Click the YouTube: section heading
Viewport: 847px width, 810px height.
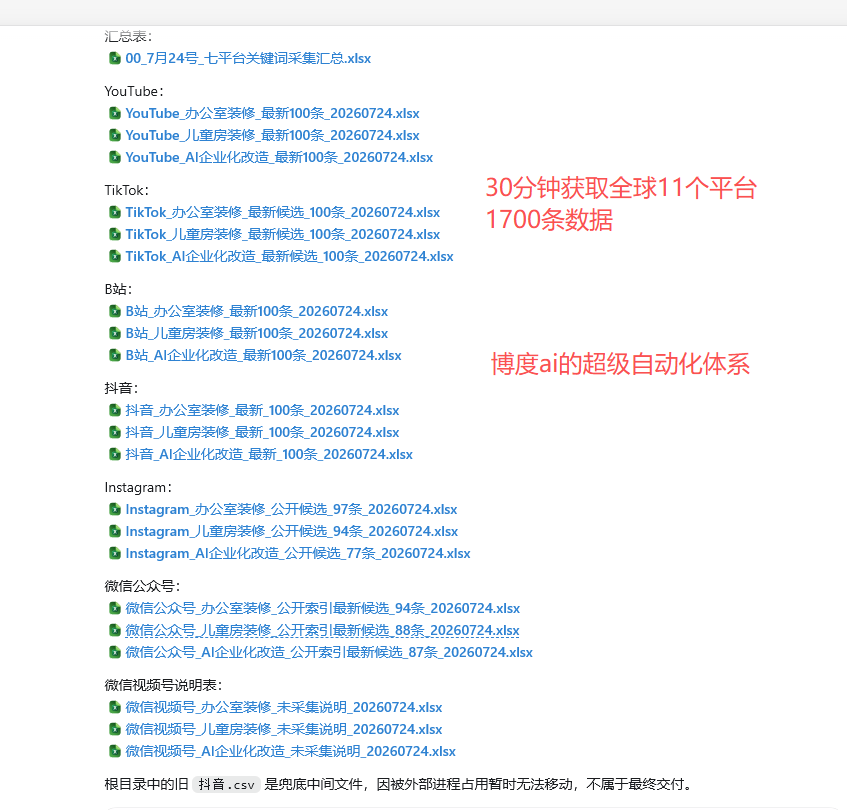point(134,91)
